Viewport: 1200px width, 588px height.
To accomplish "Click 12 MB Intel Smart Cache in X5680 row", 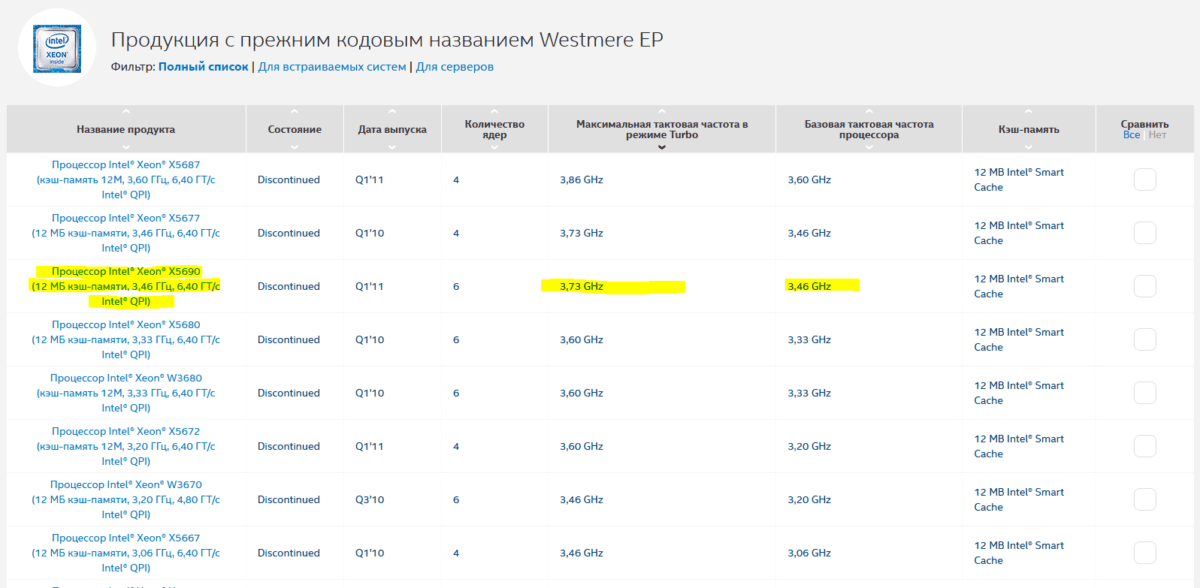I will point(1019,339).
